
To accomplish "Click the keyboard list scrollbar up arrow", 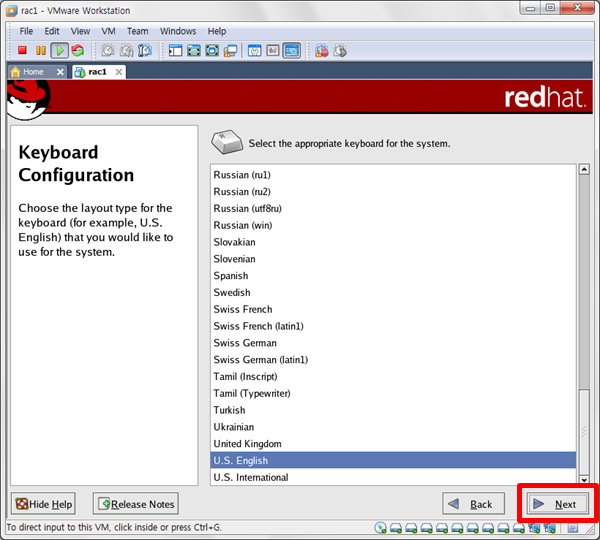I will pyautogui.click(x=584, y=169).
